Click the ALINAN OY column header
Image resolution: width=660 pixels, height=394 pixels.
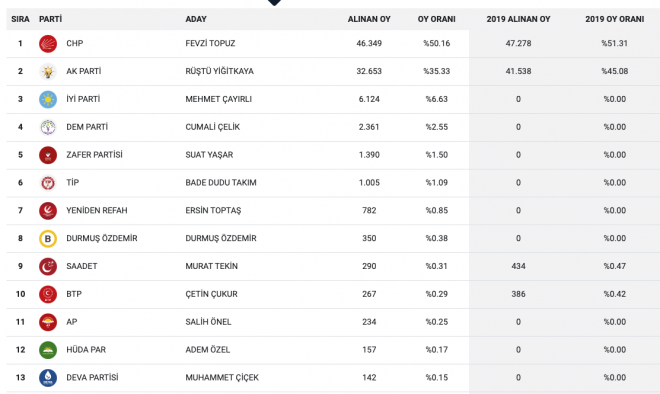pyautogui.click(x=369, y=19)
